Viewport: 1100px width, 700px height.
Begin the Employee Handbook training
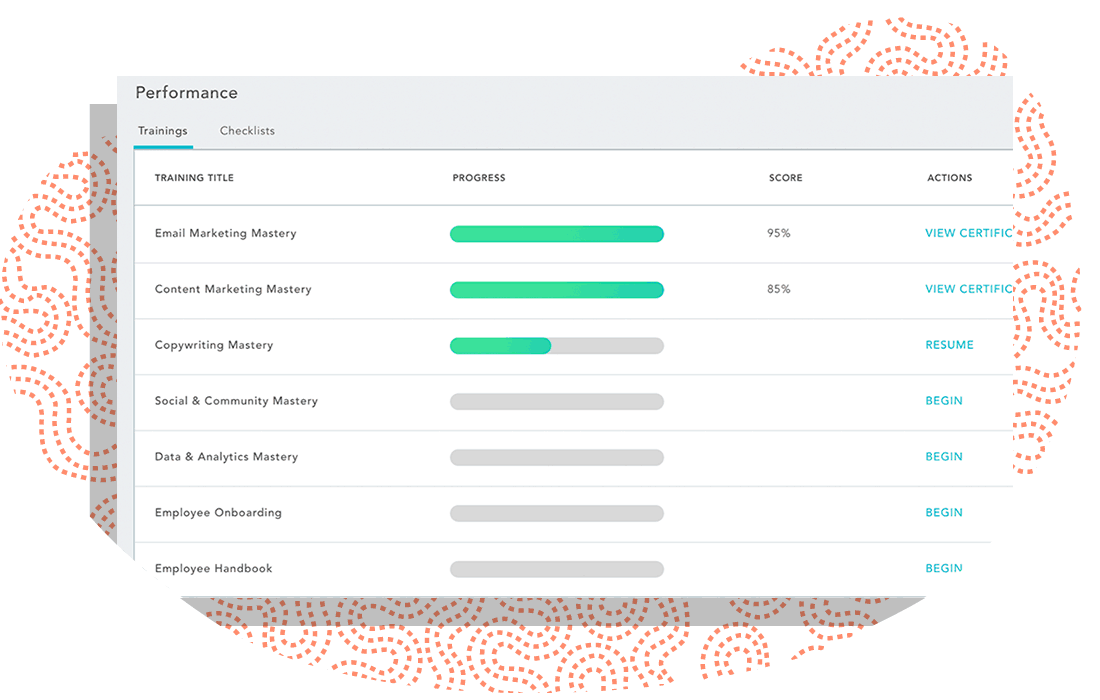coord(944,568)
